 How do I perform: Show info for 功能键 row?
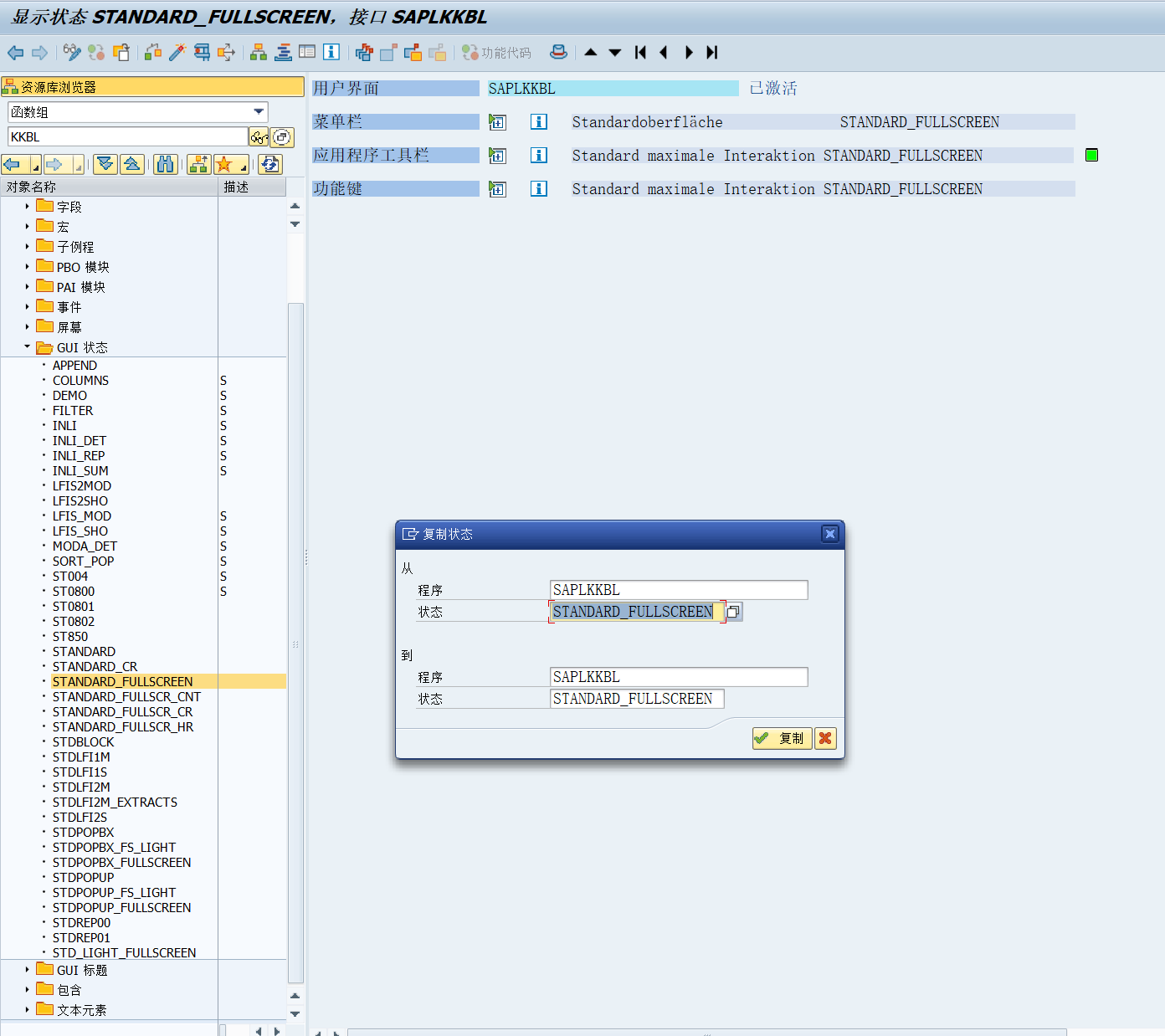pos(539,189)
